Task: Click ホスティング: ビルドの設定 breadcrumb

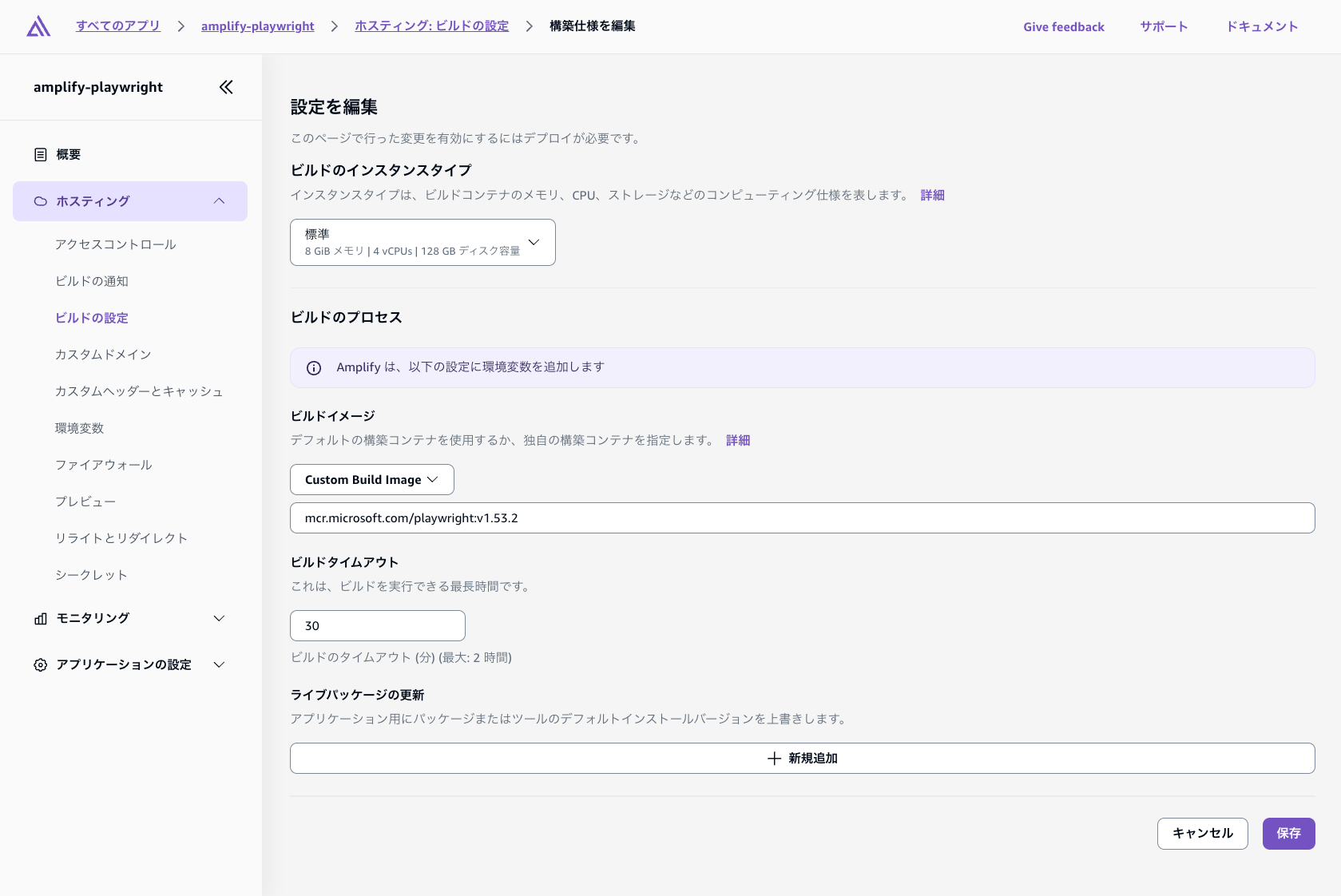Action: [432, 26]
